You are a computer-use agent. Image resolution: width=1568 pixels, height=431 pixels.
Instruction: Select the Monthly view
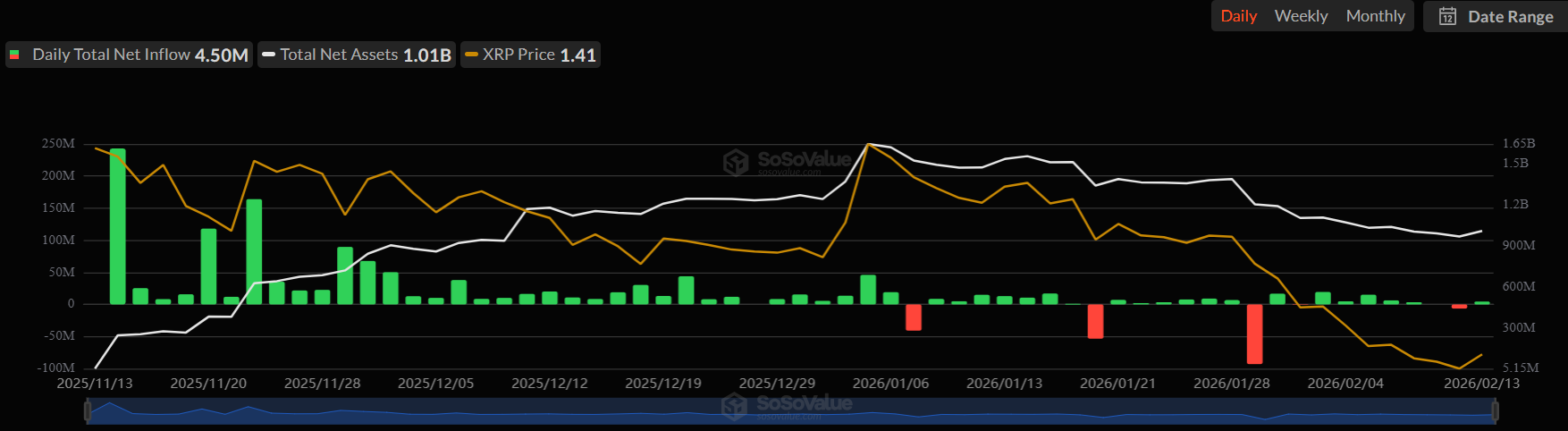[x=1375, y=16]
